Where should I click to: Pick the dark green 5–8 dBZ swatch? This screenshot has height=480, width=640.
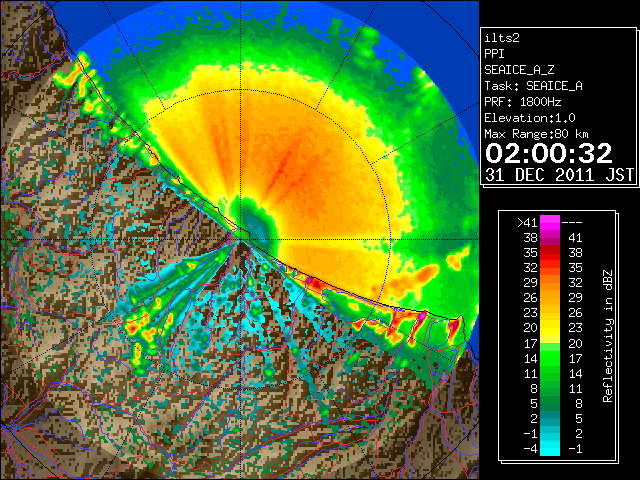pos(550,403)
